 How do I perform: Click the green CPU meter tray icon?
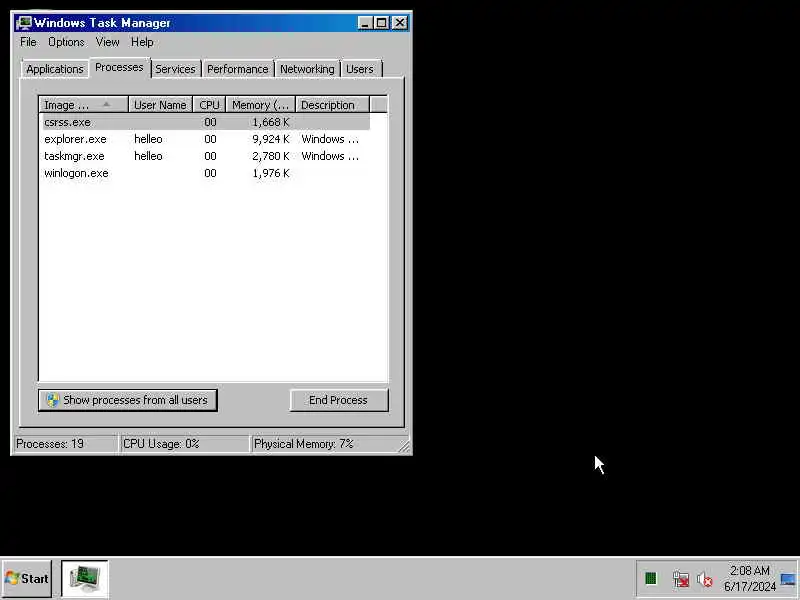pyautogui.click(x=651, y=579)
